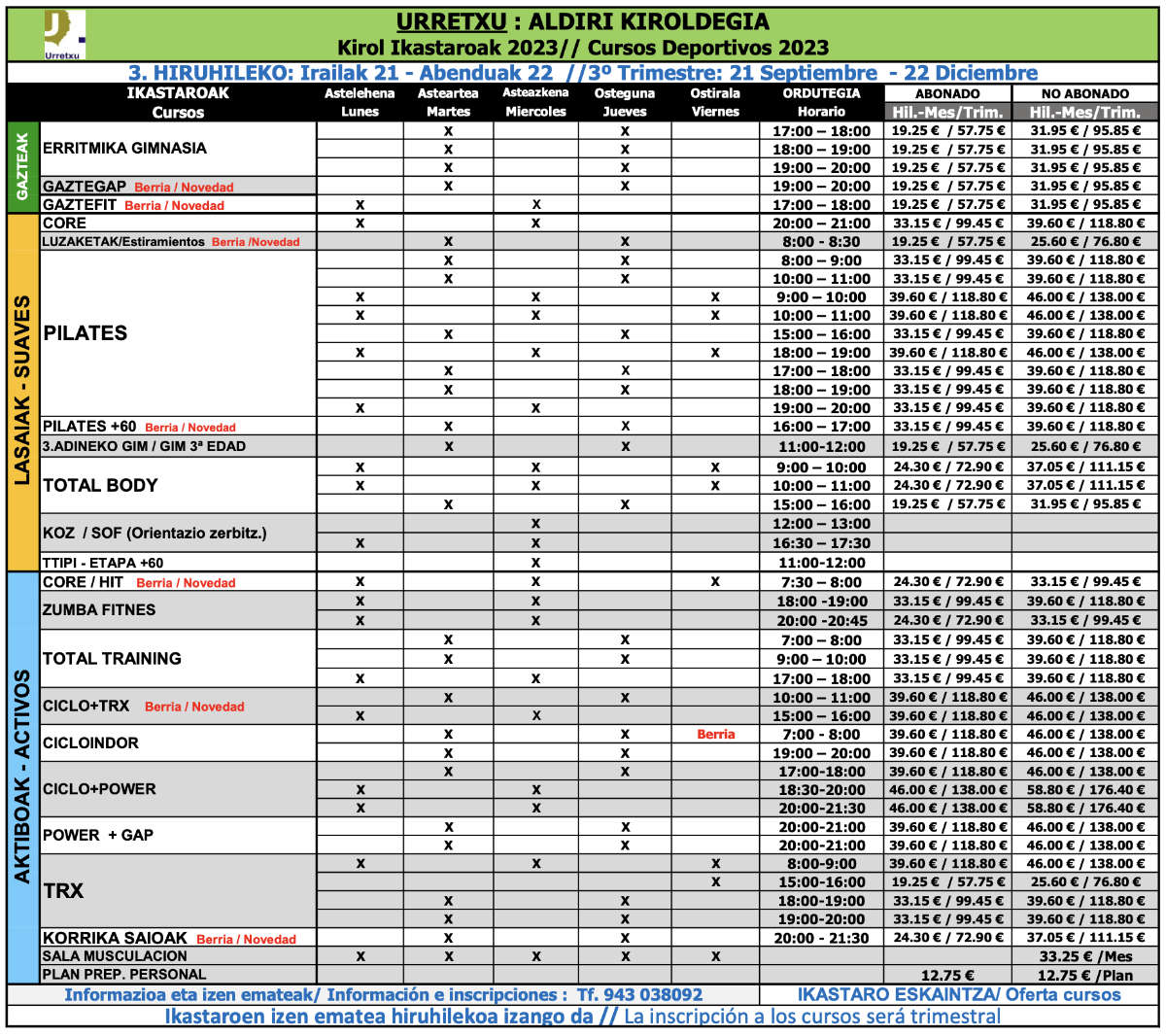This screenshot has height=1036, width=1166.
Task: Click the 'ORDUTEGIA Horario' column header
Action: point(821,102)
